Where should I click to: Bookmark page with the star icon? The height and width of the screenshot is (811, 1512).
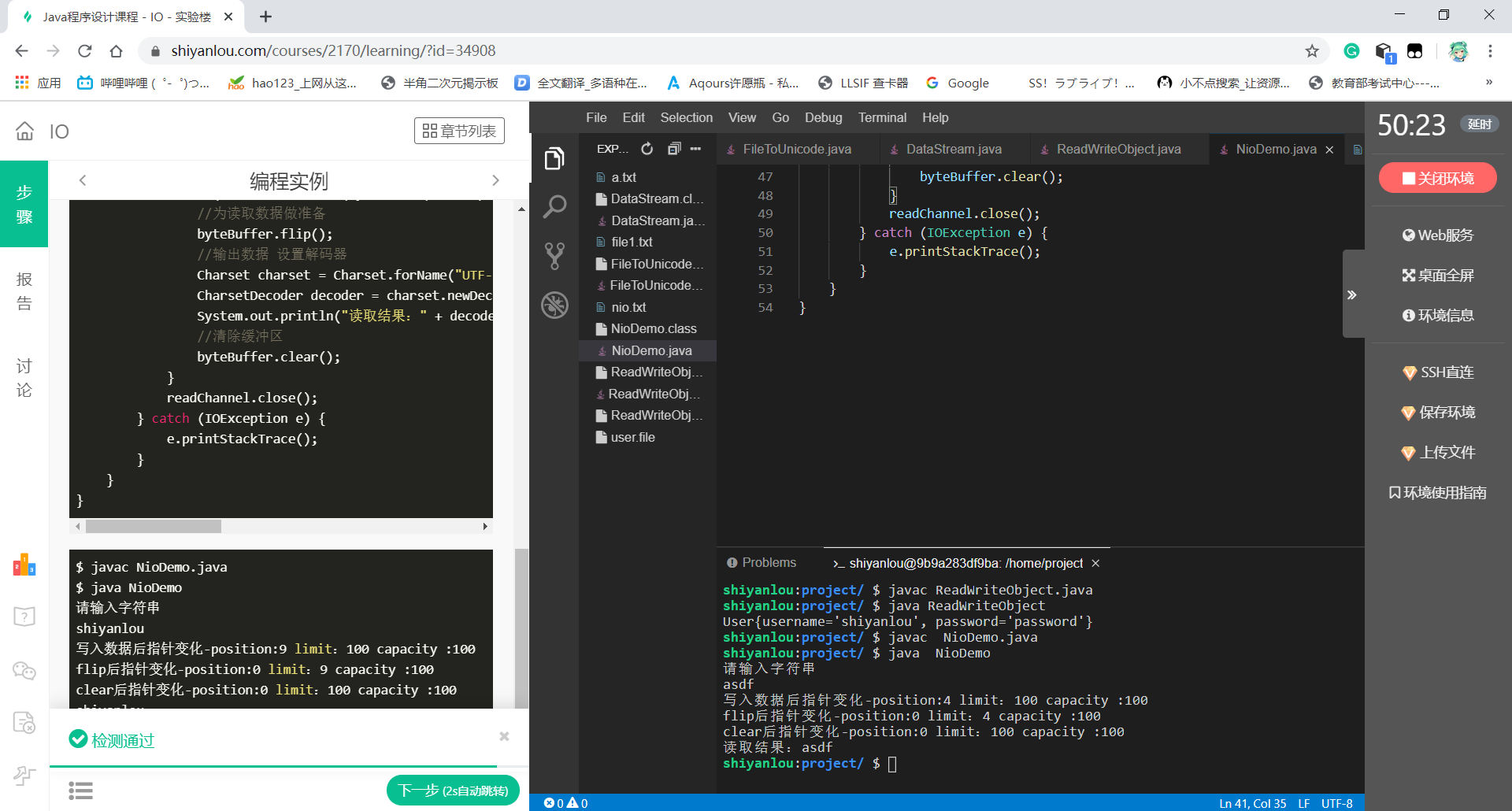pos(1311,51)
